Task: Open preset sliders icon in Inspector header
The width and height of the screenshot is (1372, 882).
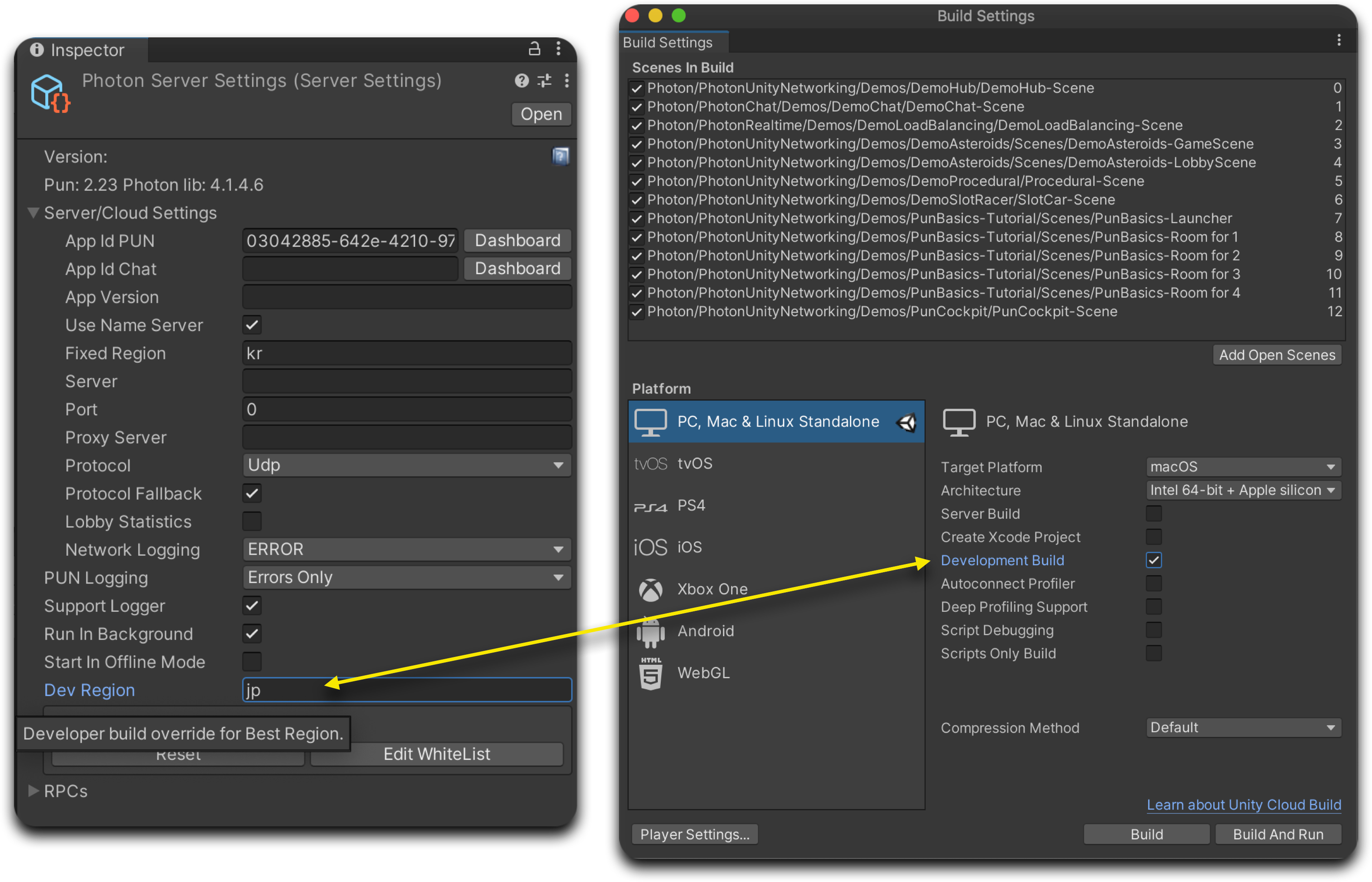Action: 544,80
